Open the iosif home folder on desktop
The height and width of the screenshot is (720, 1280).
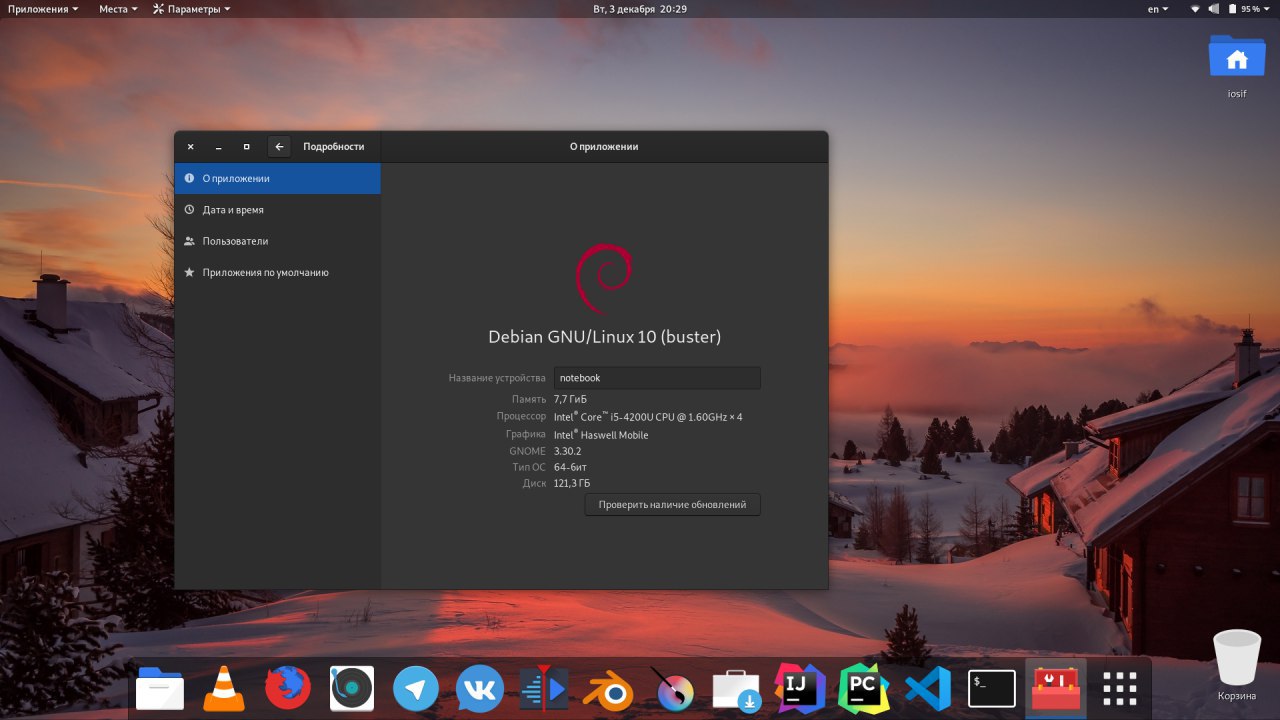[x=1237, y=64]
